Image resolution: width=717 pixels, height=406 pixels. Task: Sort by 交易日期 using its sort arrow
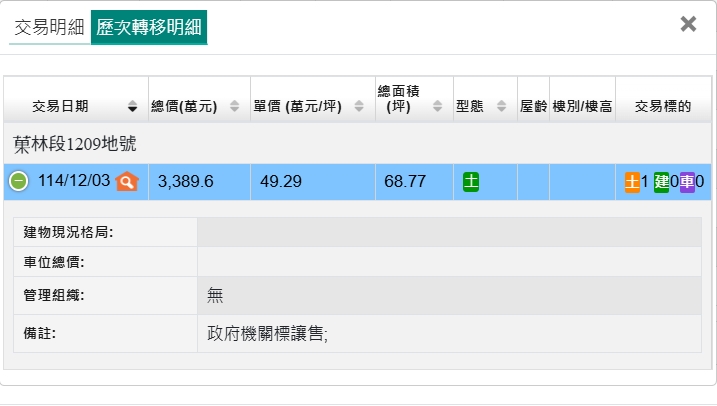(133, 106)
